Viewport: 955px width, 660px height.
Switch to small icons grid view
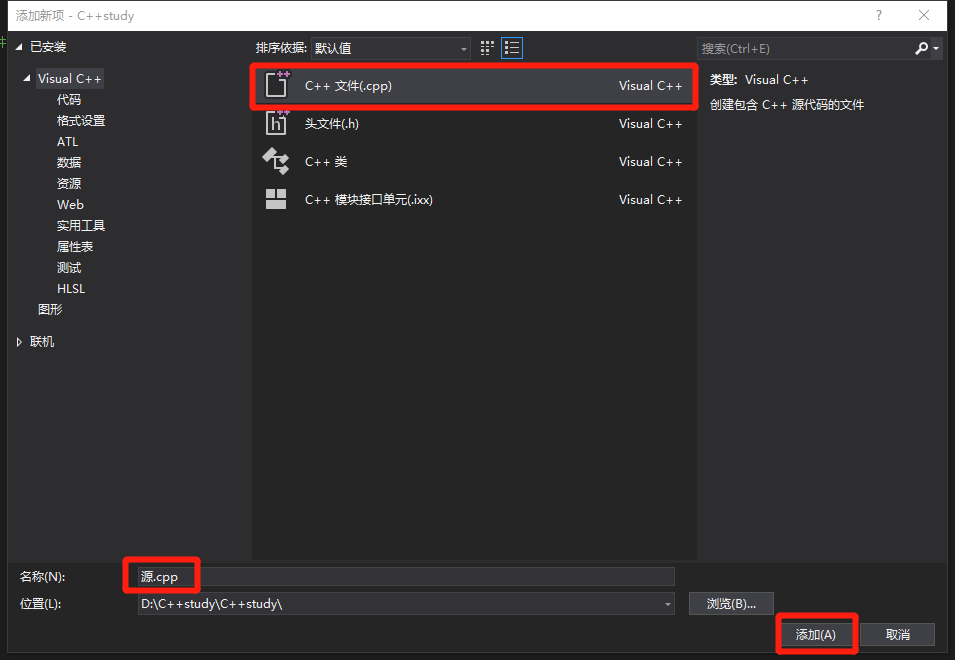(x=487, y=48)
